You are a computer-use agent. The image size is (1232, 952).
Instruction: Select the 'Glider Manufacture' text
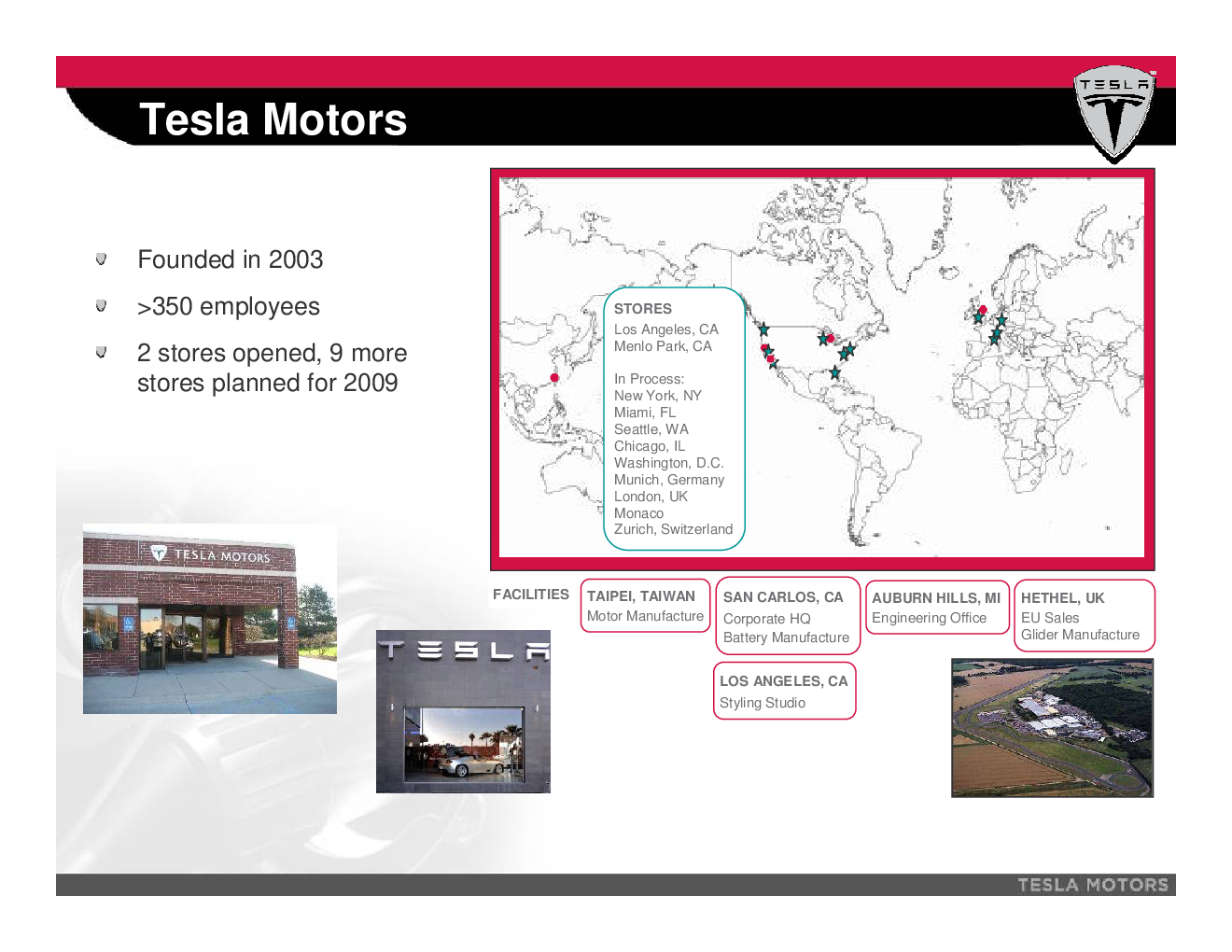click(1080, 635)
